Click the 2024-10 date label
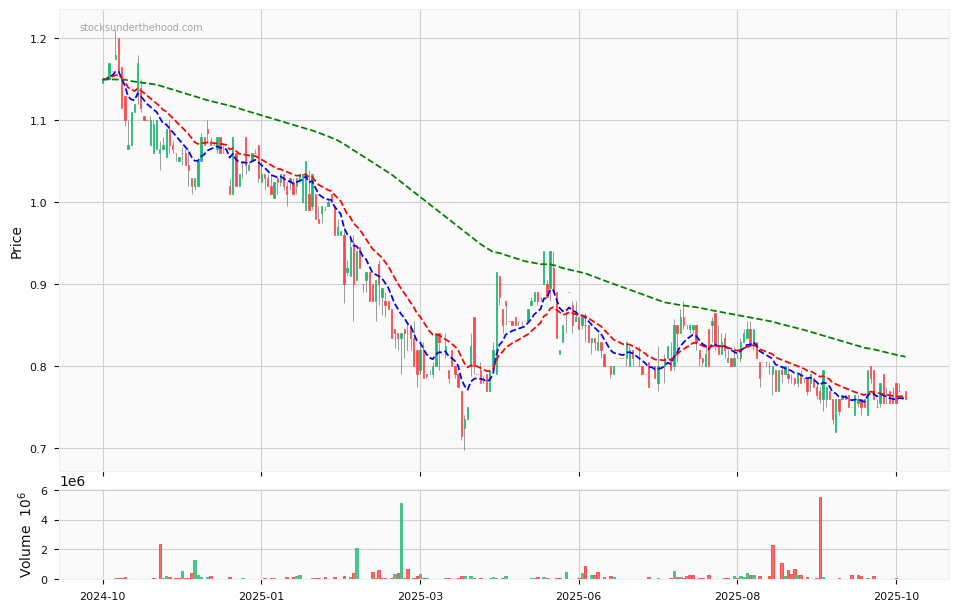959x611 pixels. (x=102, y=597)
